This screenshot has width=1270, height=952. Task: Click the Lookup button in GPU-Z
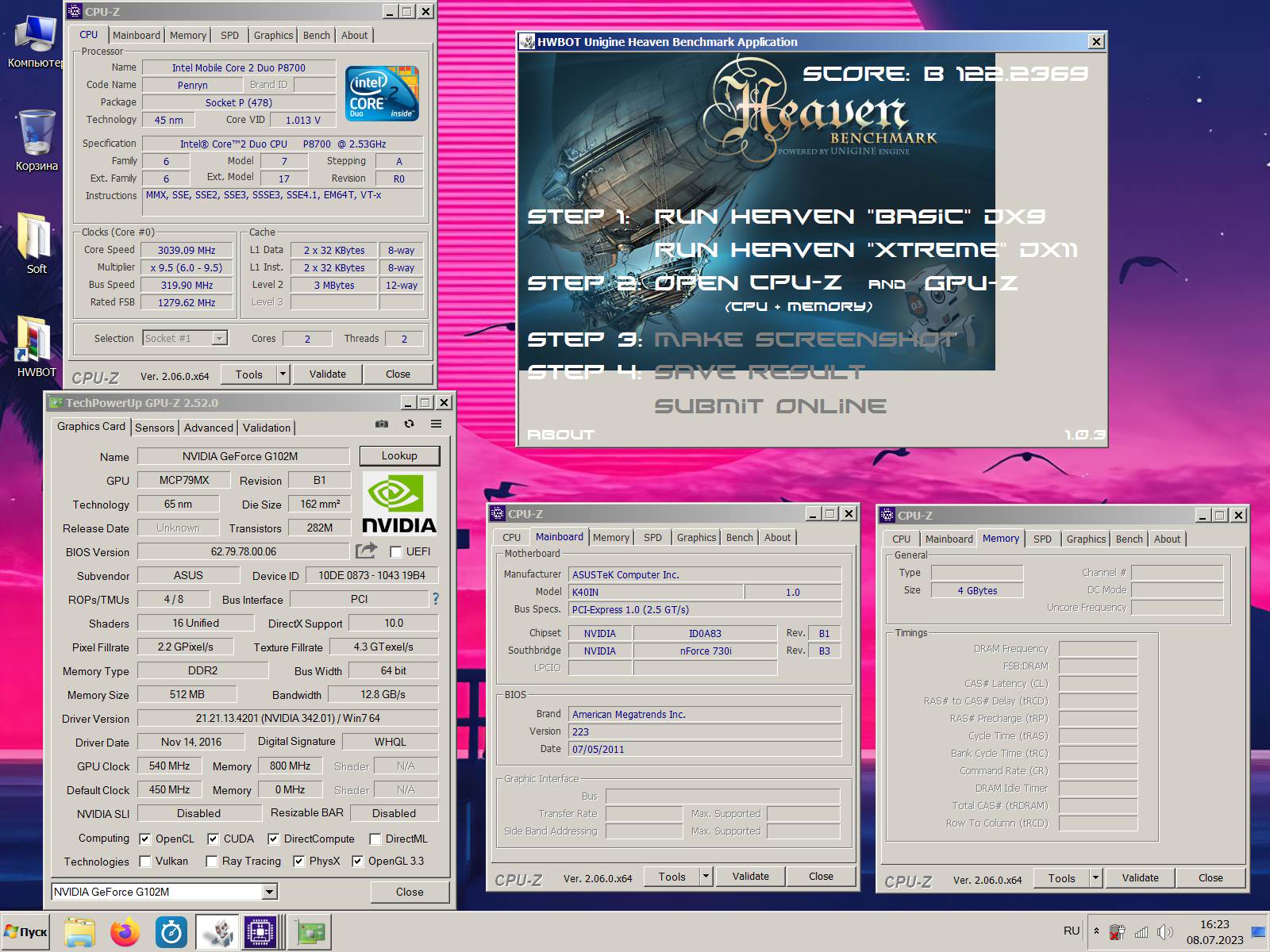pyautogui.click(x=399, y=455)
